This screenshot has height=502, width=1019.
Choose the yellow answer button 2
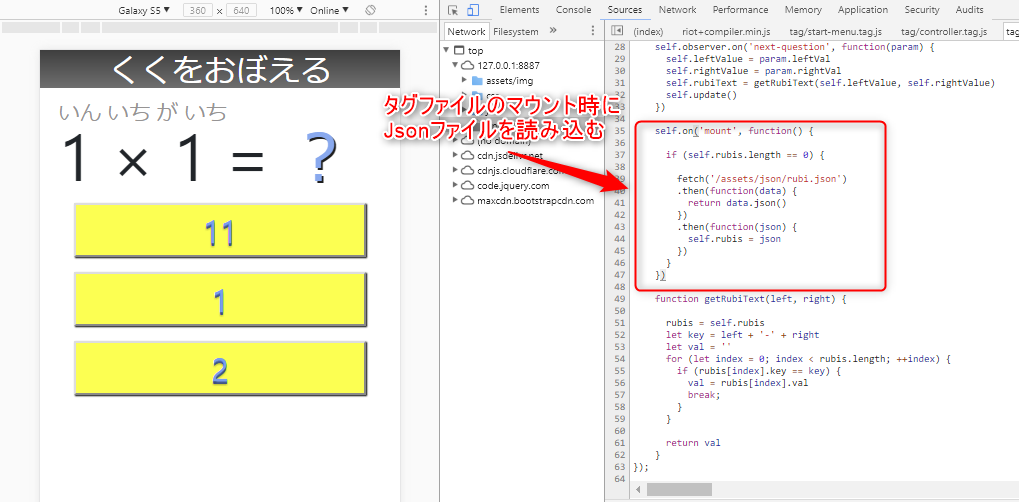coord(220,369)
